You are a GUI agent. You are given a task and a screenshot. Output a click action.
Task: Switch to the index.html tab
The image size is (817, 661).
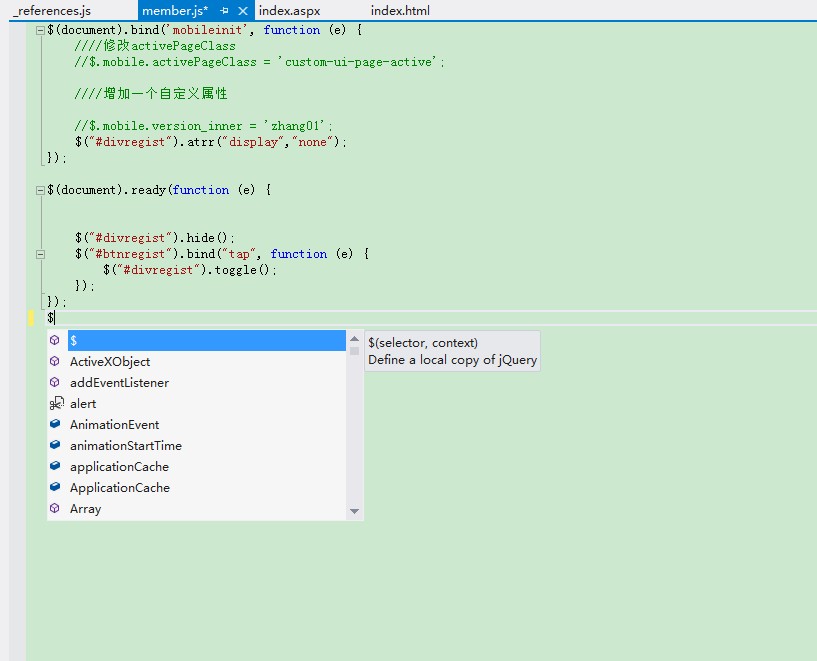[400, 11]
